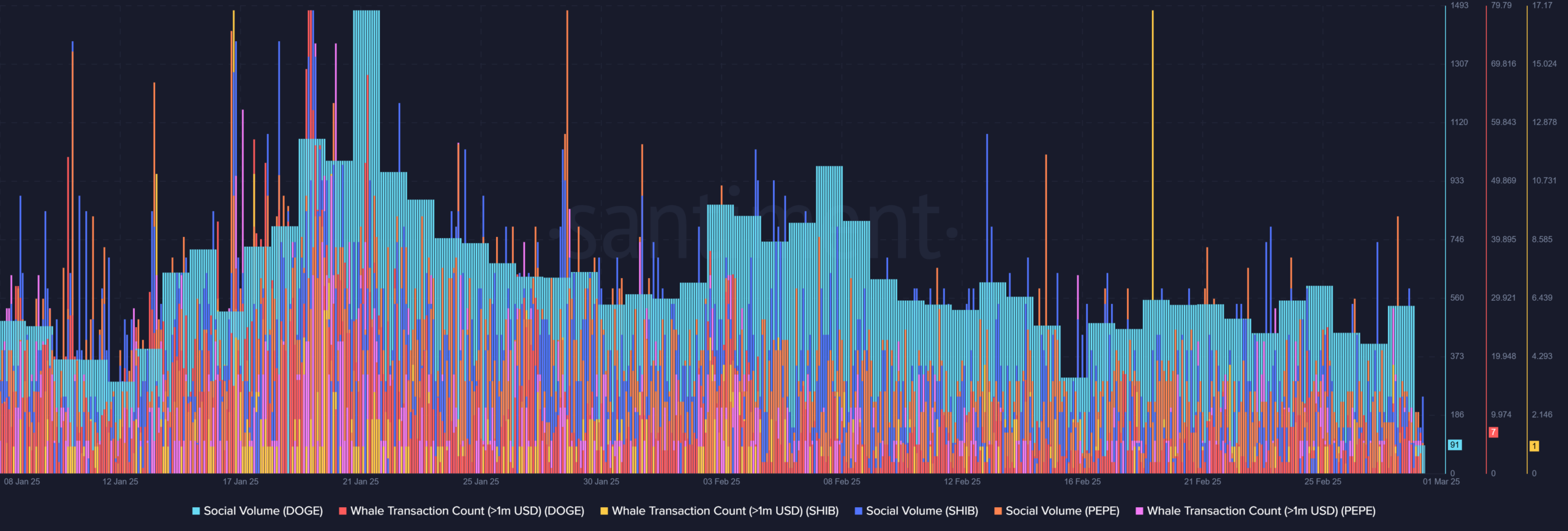Toggle Whale Transaction Count (DOGE) legend label

pyautogui.click(x=467, y=511)
